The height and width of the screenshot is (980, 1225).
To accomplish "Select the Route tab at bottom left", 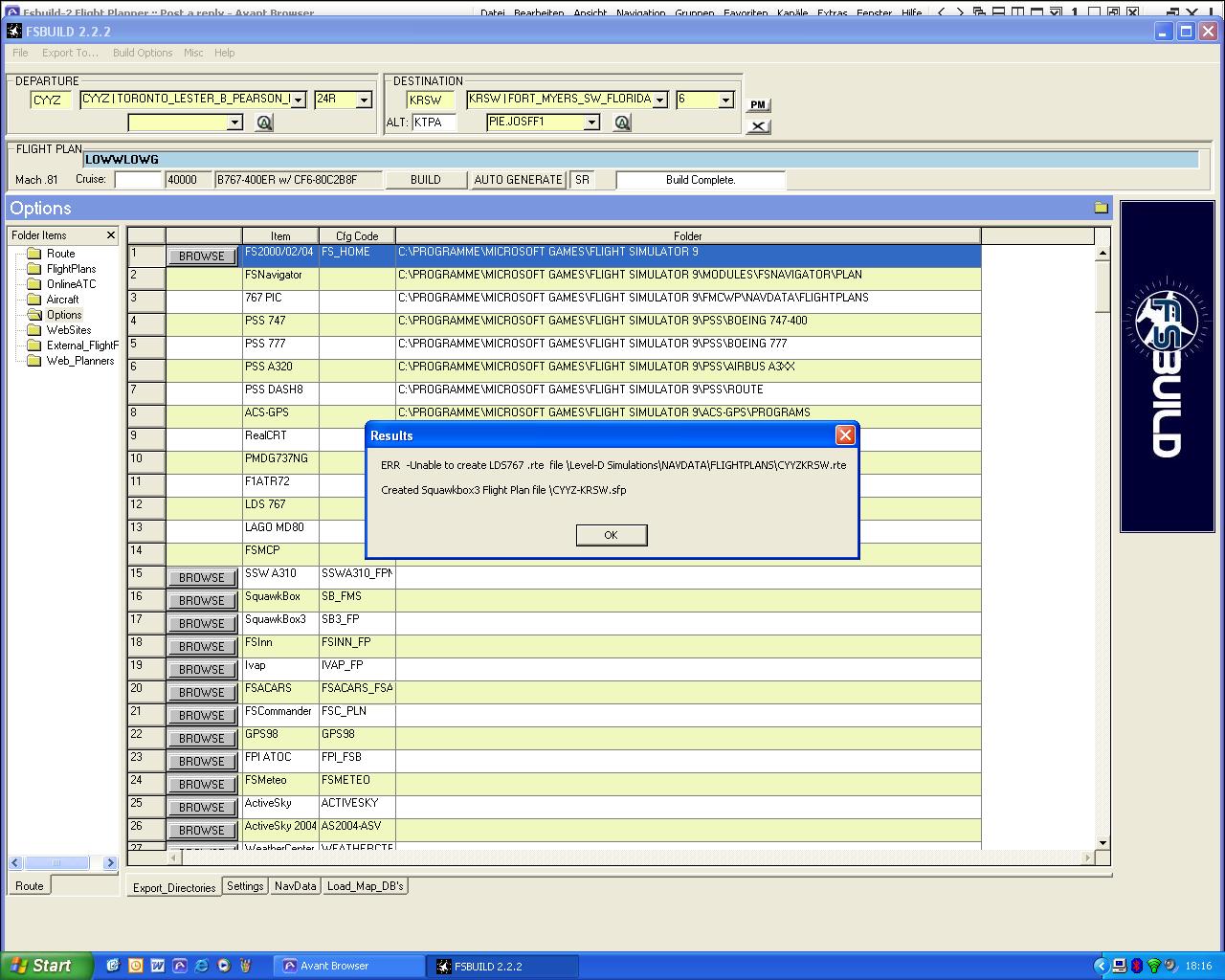I will 30,886.
